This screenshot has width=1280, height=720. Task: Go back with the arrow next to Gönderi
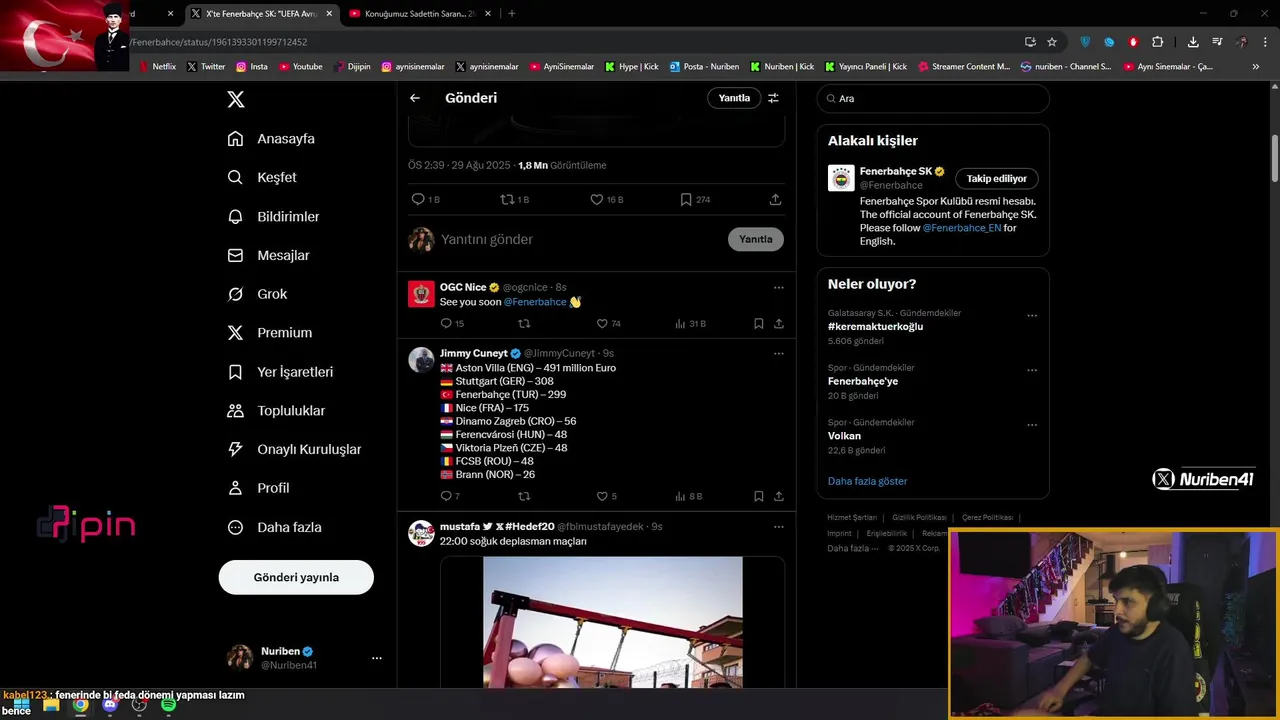(x=415, y=98)
